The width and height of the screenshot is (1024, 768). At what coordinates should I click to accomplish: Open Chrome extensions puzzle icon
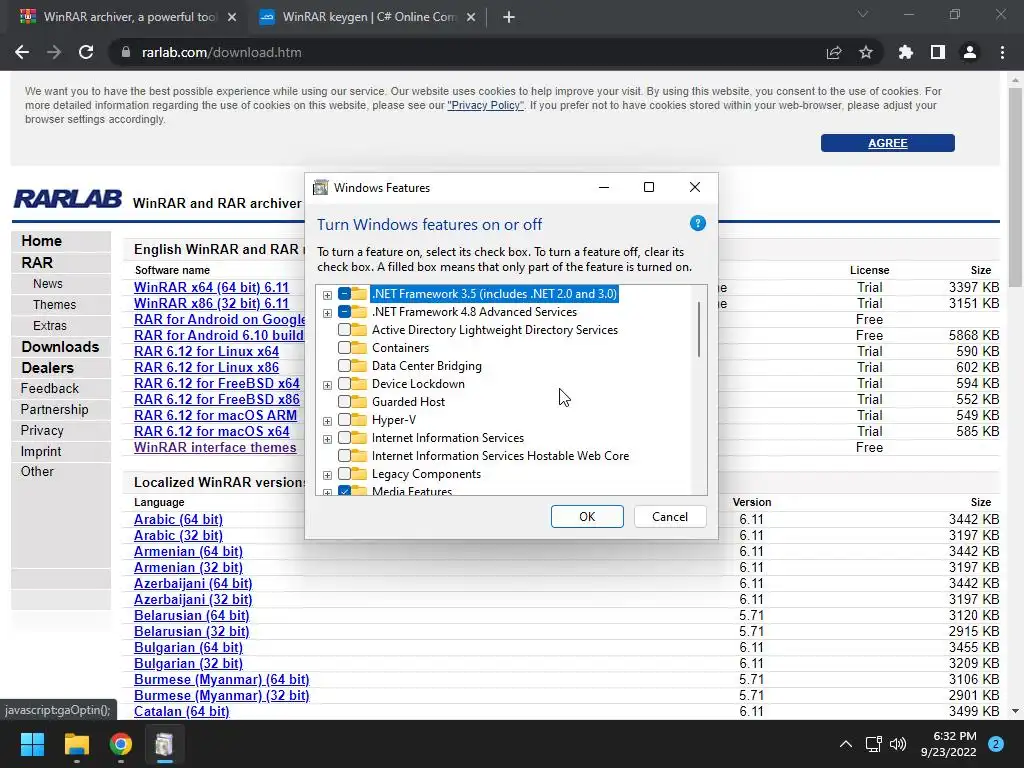click(x=905, y=52)
